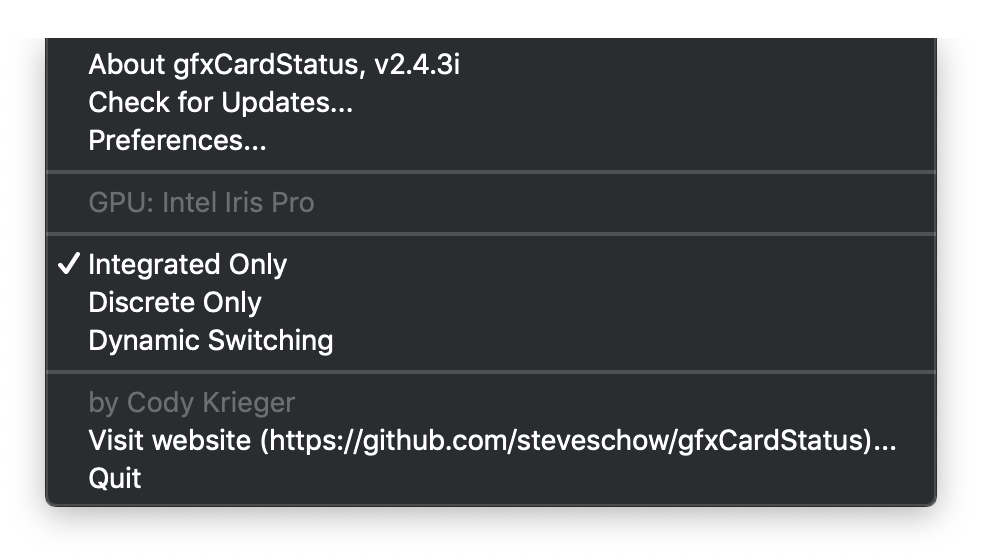Visit website on GitHub link

(x=491, y=440)
